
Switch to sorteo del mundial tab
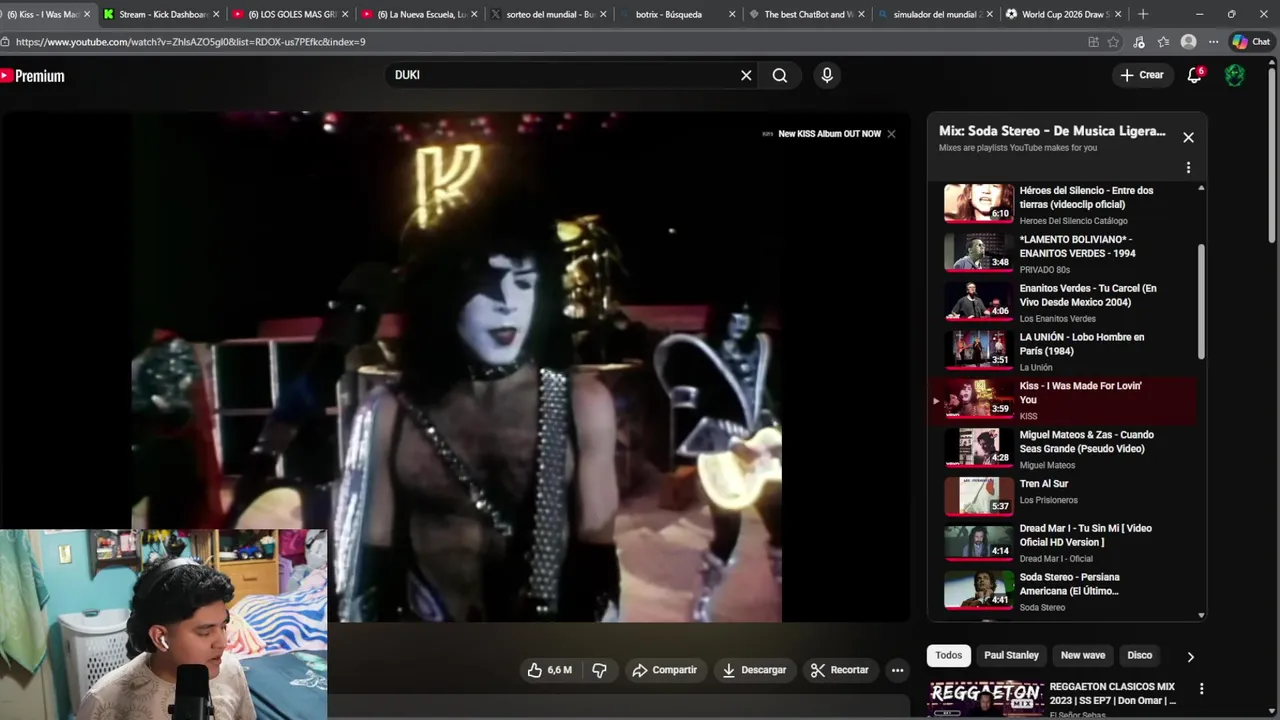[550, 14]
